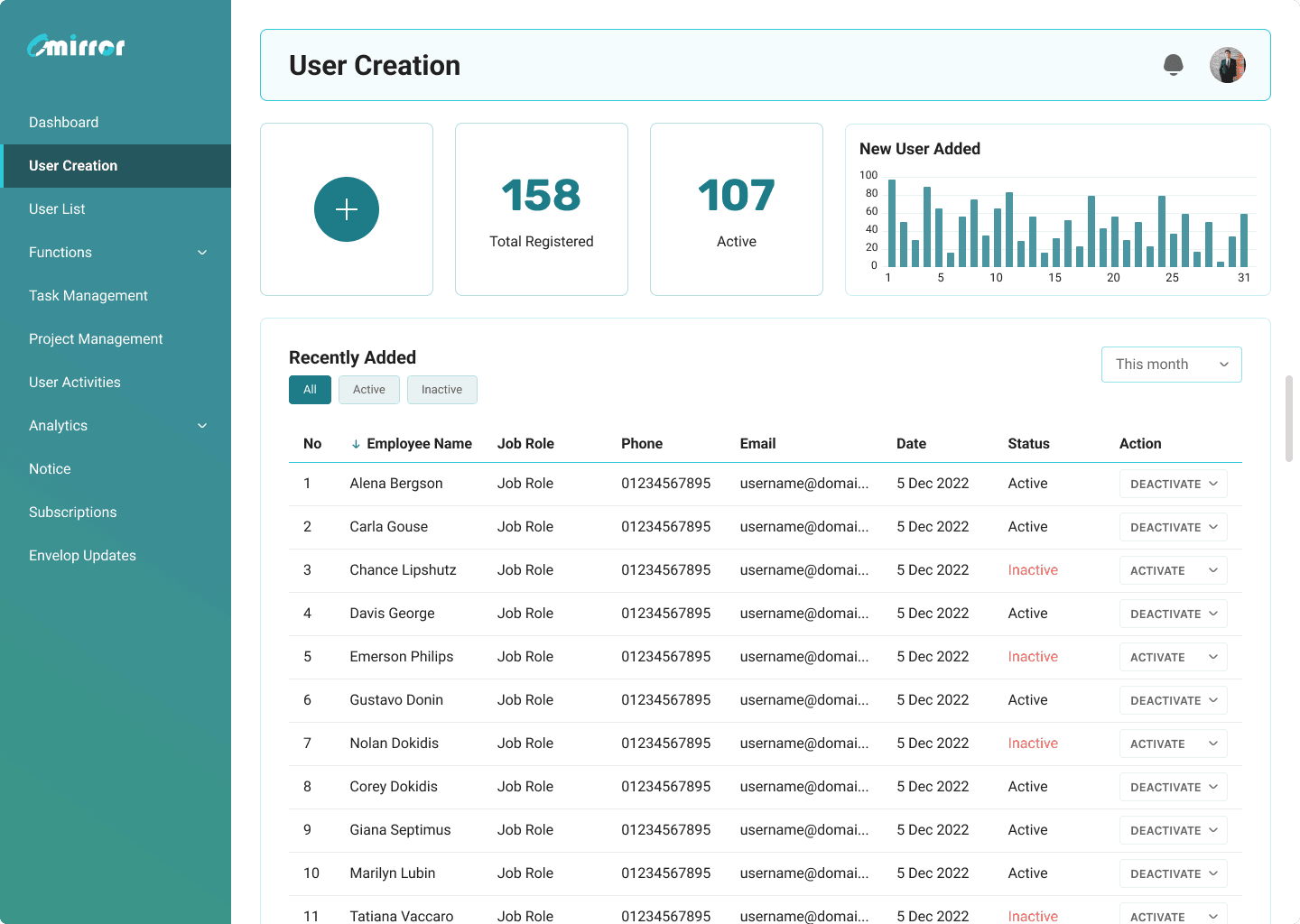Expand the Analytics sidebar chevron
Viewport: 1300px width, 924px height.
click(x=202, y=426)
